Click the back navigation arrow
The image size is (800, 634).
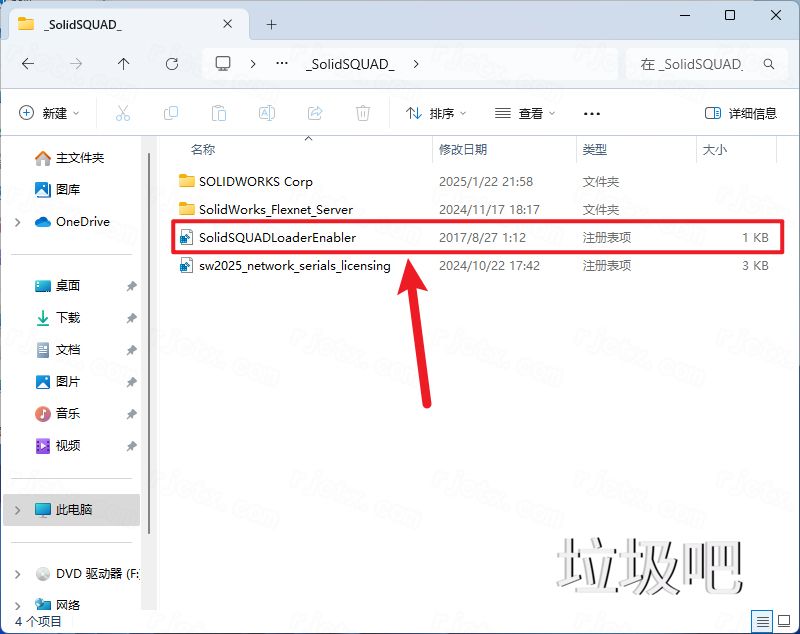coord(27,63)
